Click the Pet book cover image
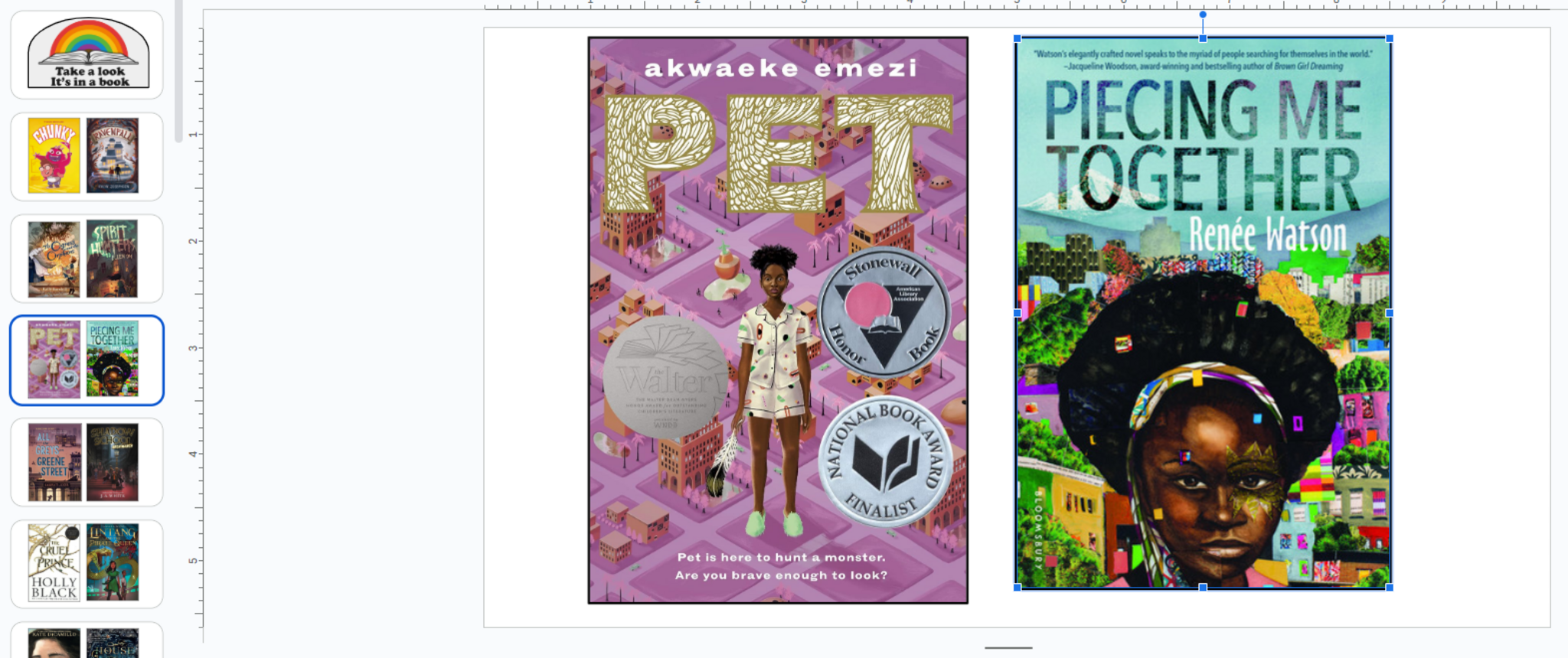1568x658 pixels. 778,320
